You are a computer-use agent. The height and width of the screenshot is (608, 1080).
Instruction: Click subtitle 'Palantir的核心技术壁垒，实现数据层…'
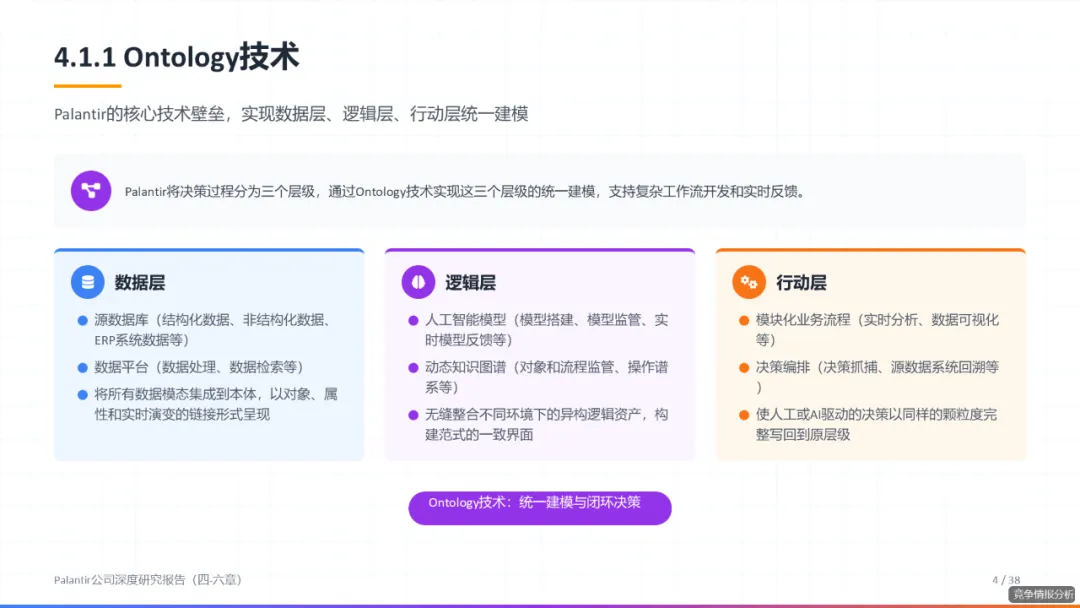[x=291, y=114]
